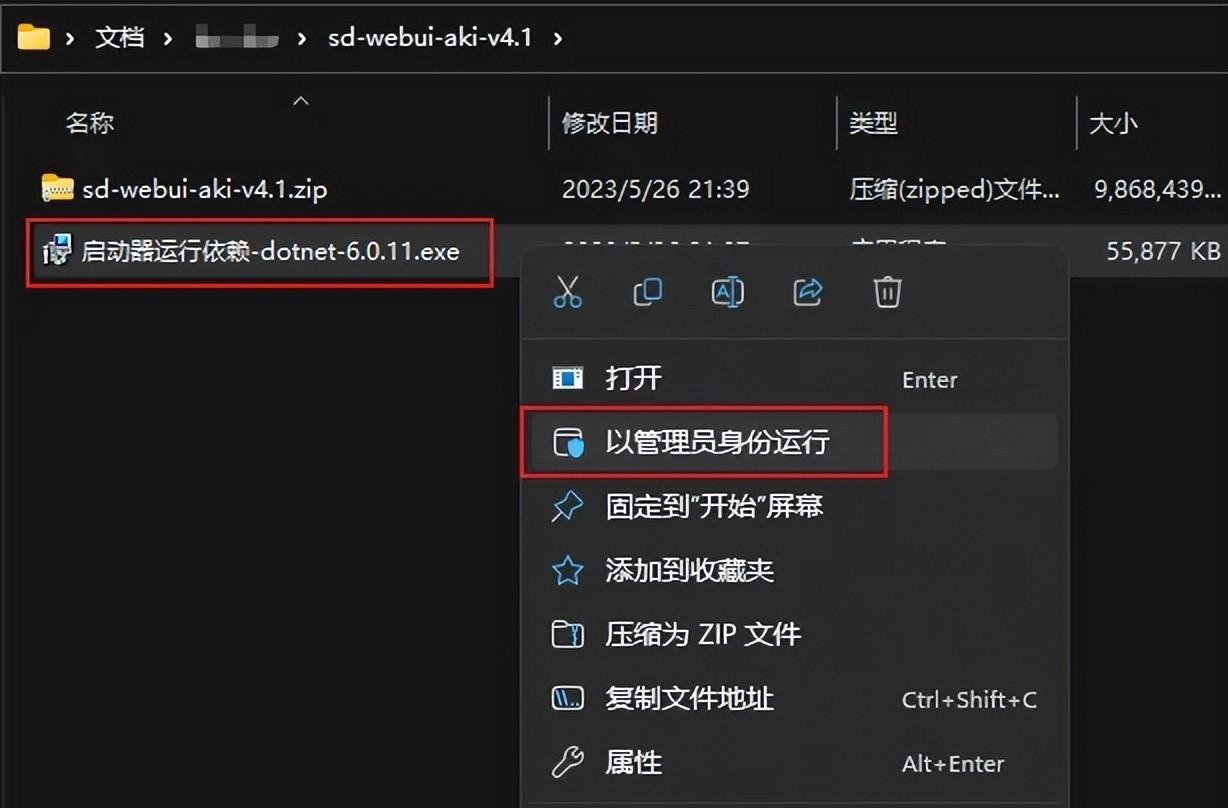Select the sd-webui-aki-v4.1.zip file icon
Image resolution: width=1228 pixels, height=808 pixels.
pyautogui.click(x=57, y=187)
